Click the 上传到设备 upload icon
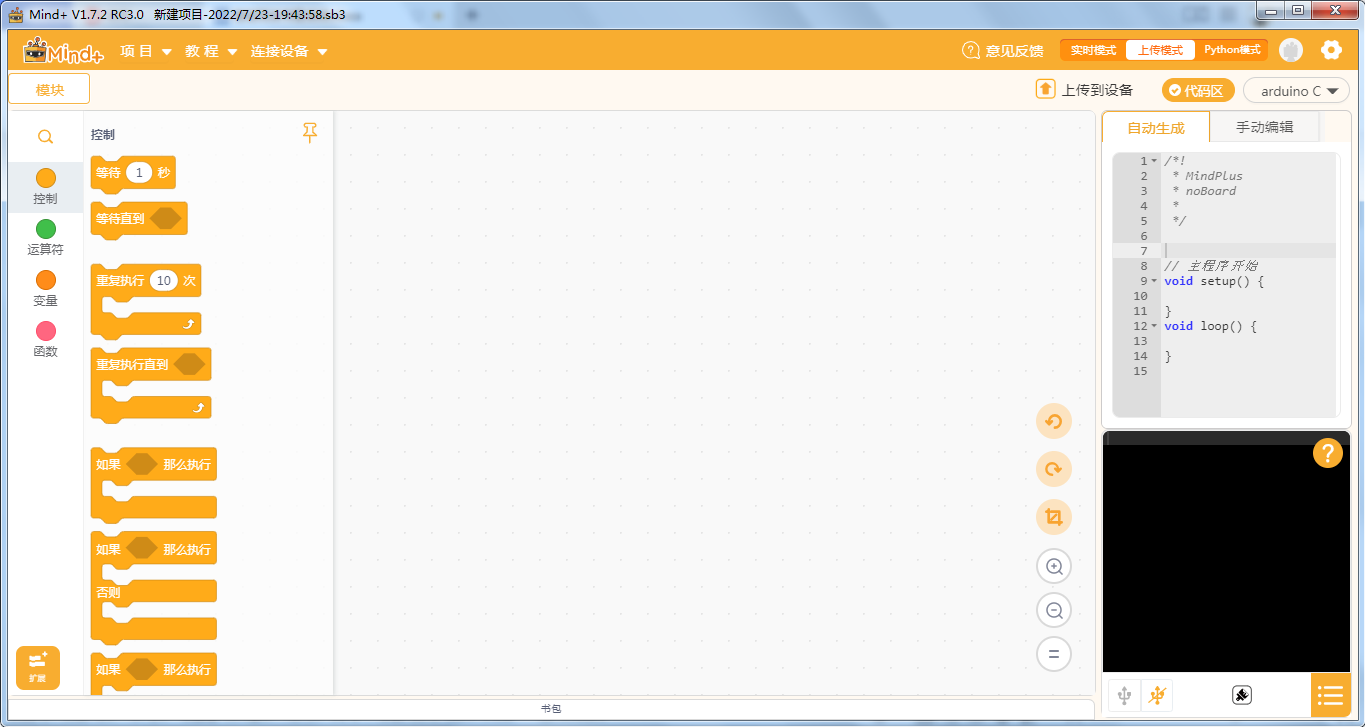The image size is (1365, 727). tap(1046, 89)
